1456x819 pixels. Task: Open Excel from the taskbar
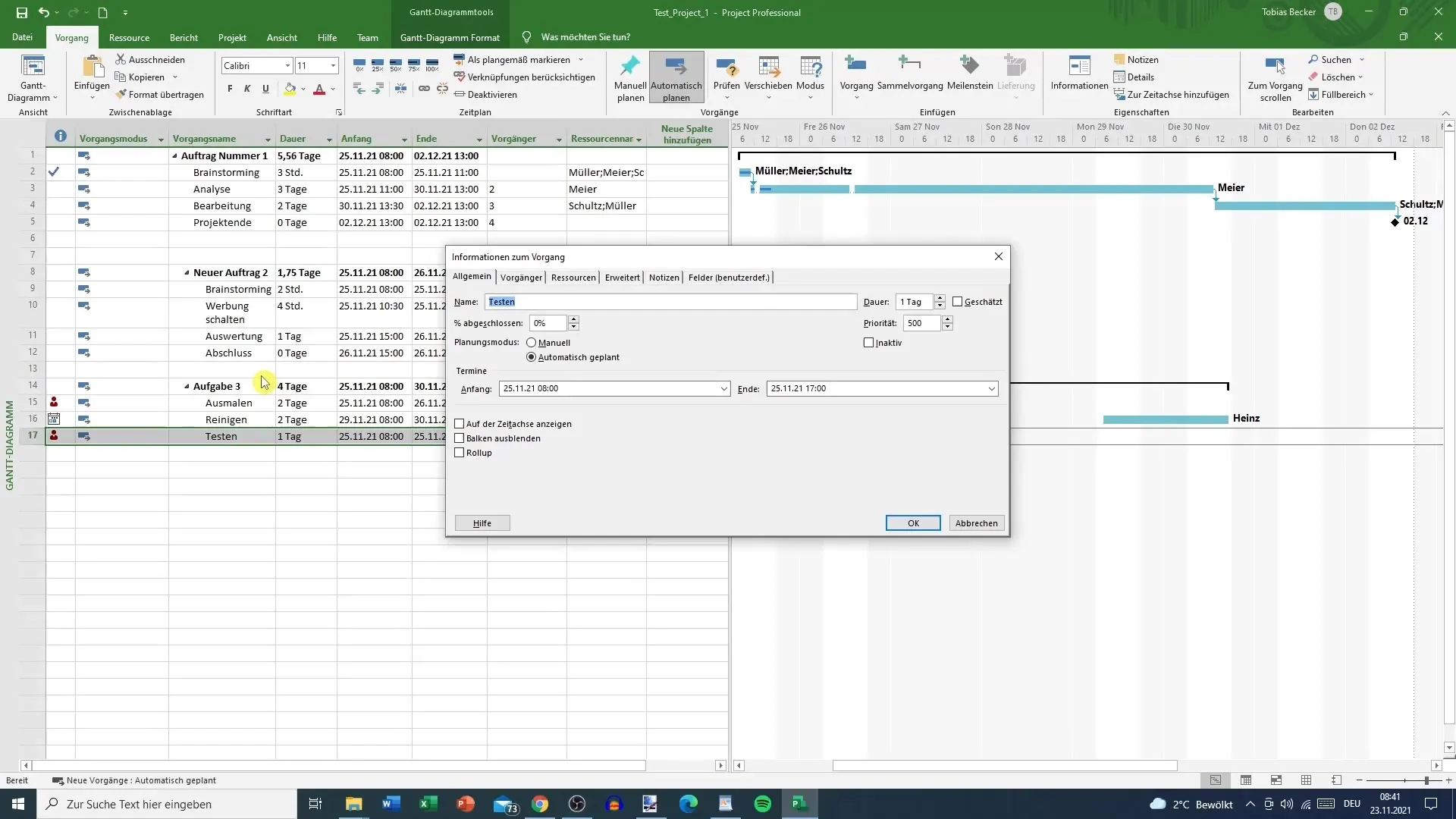tap(428, 804)
